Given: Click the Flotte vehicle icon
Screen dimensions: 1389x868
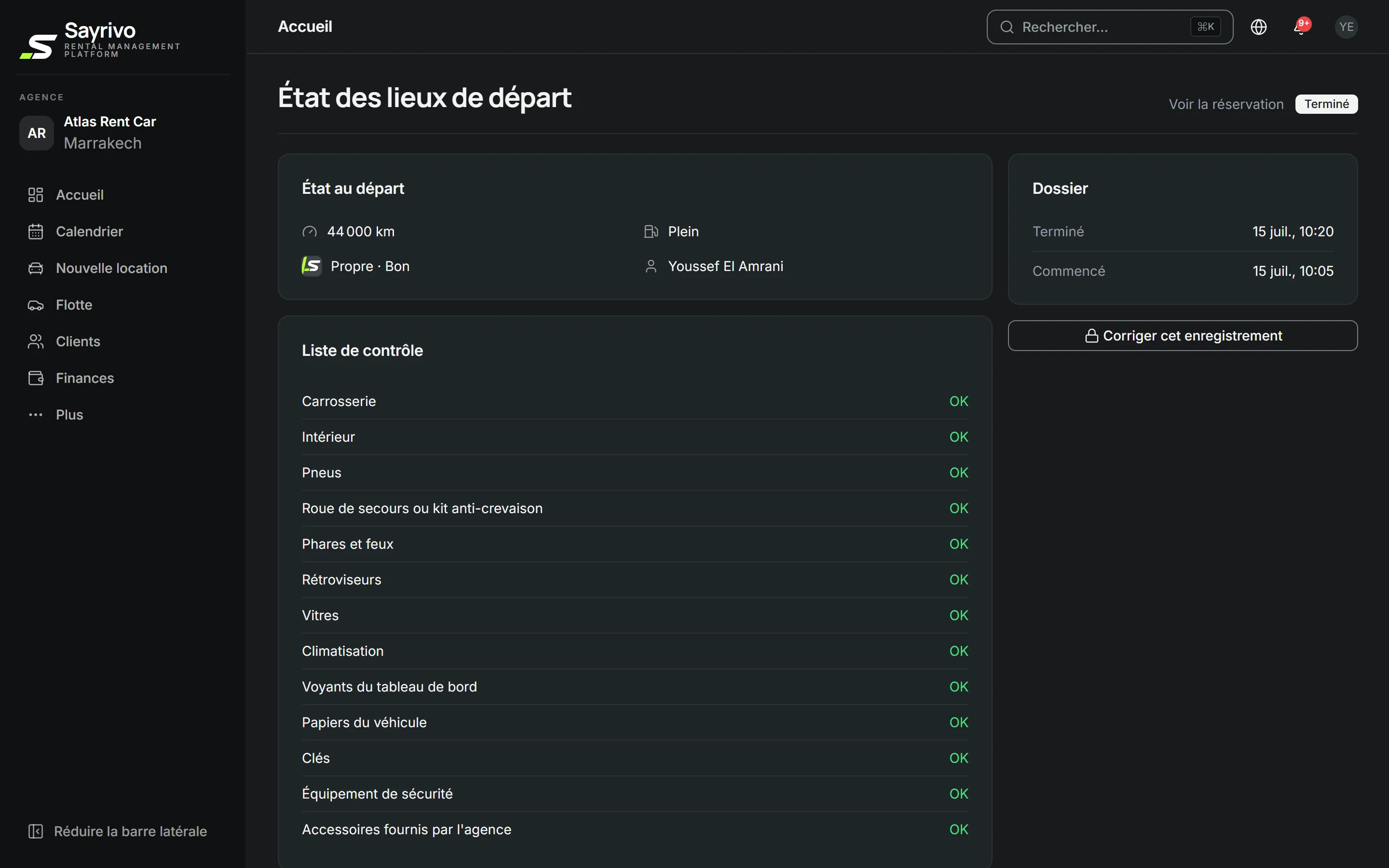Looking at the screenshot, I should tap(36, 305).
